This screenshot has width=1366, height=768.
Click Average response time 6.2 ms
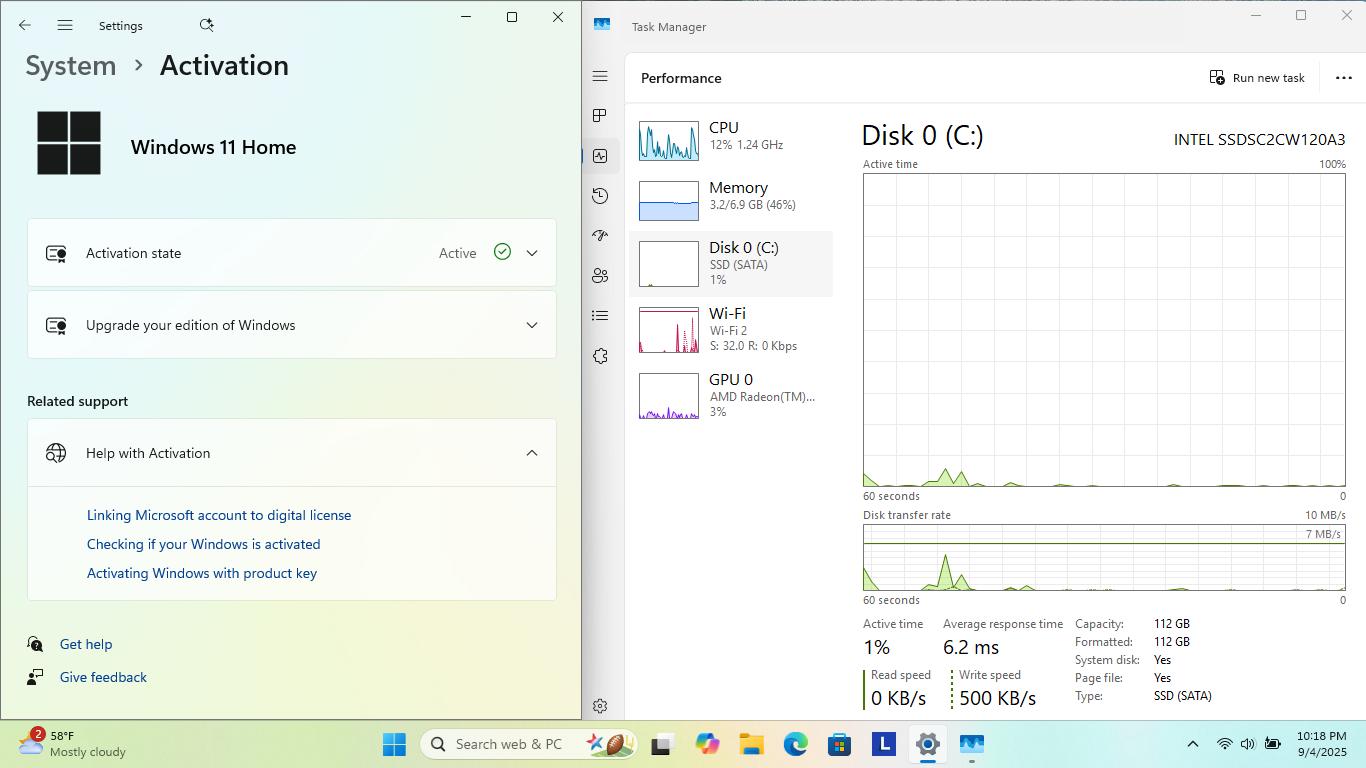[971, 648]
